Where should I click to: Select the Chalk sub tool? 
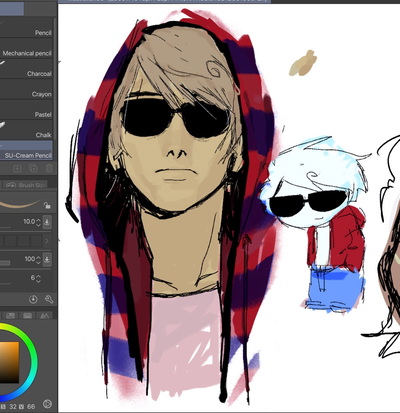coord(26,130)
